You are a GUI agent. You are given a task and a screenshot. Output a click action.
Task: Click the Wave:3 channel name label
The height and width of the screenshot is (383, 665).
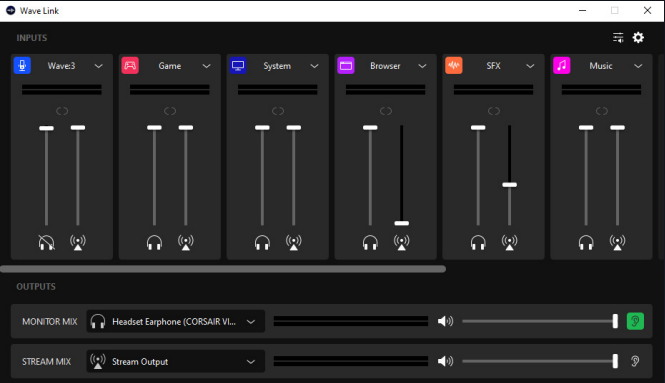coord(61,66)
